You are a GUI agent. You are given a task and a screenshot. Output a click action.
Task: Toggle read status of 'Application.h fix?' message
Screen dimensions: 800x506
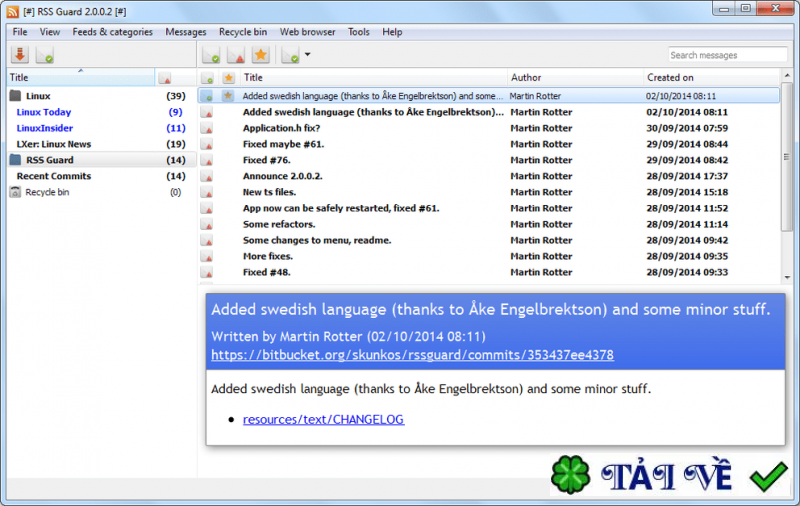click(x=207, y=128)
